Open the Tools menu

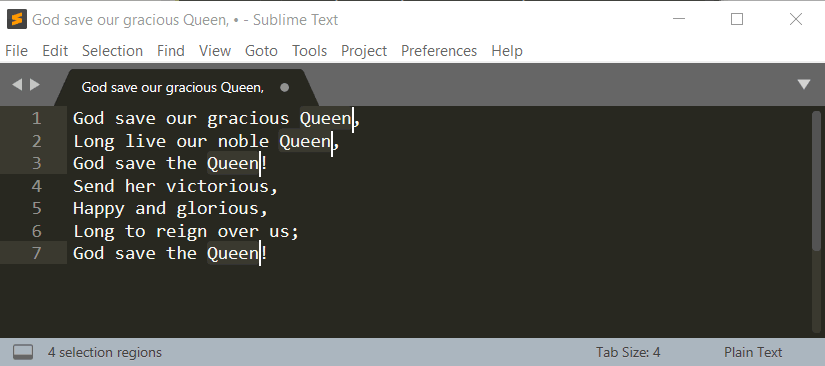coord(309,51)
